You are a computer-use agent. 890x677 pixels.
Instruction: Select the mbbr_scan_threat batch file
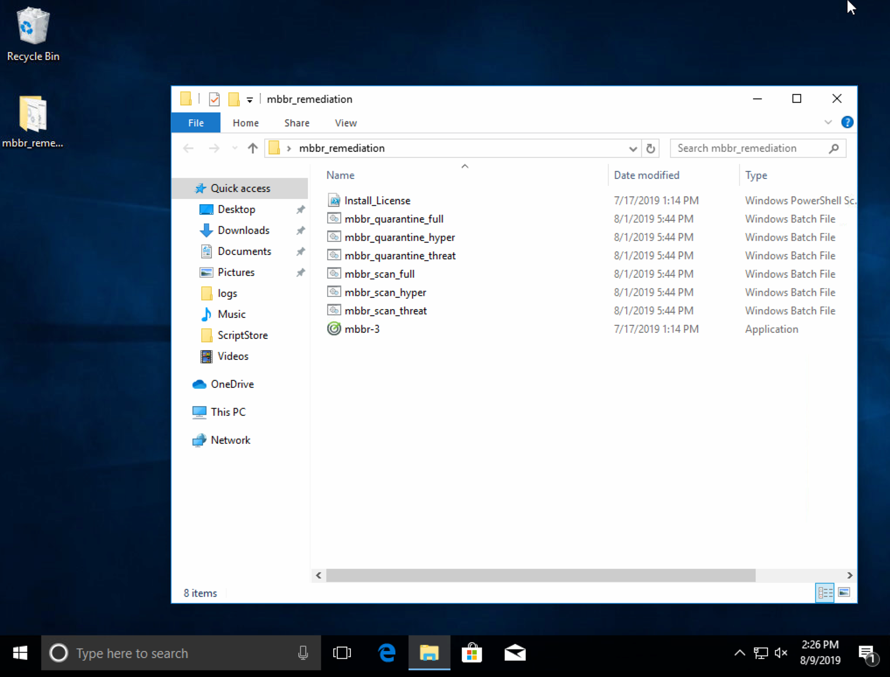(x=385, y=311)
